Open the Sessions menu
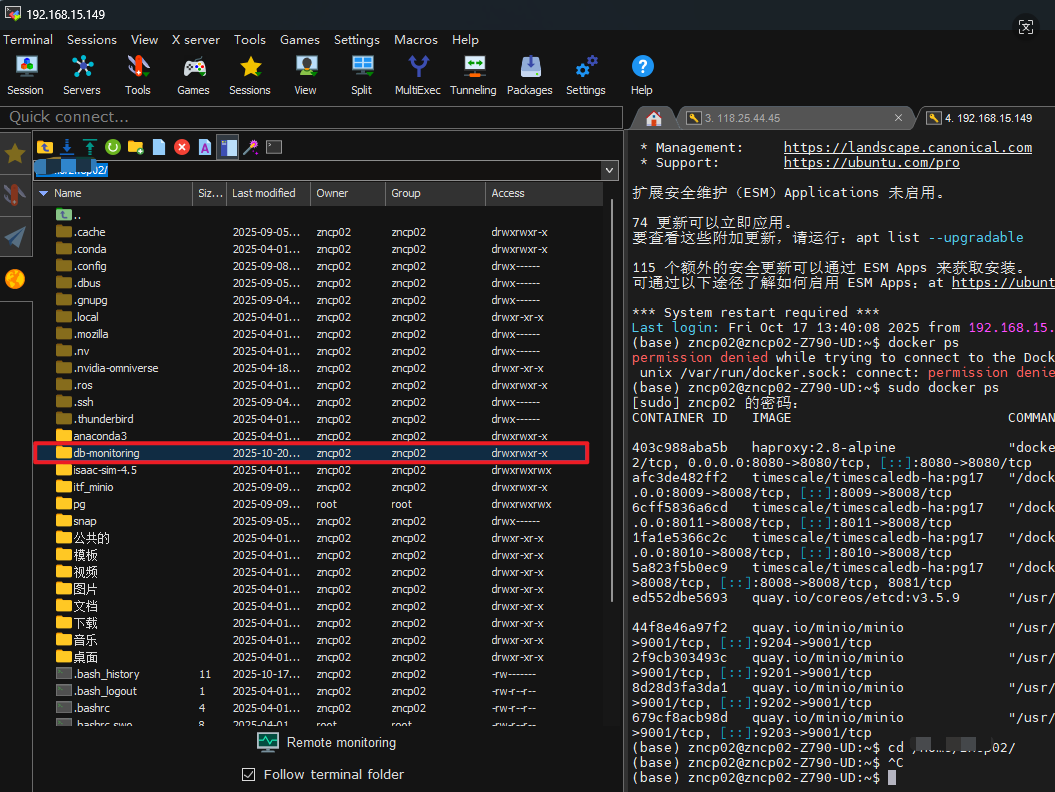This screenshot has height=792, width=1055. [92, 40]
